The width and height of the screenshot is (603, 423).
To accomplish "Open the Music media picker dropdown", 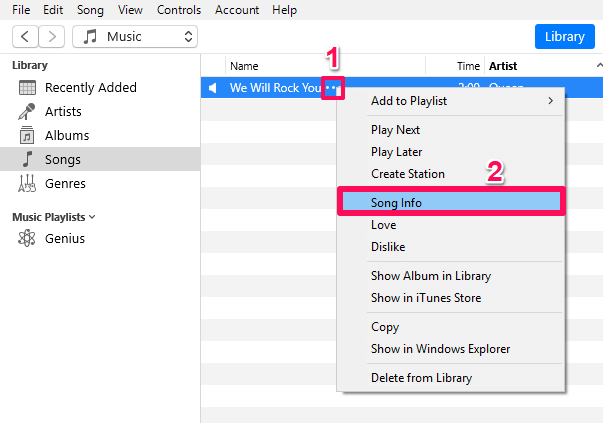I will (135, 37).
